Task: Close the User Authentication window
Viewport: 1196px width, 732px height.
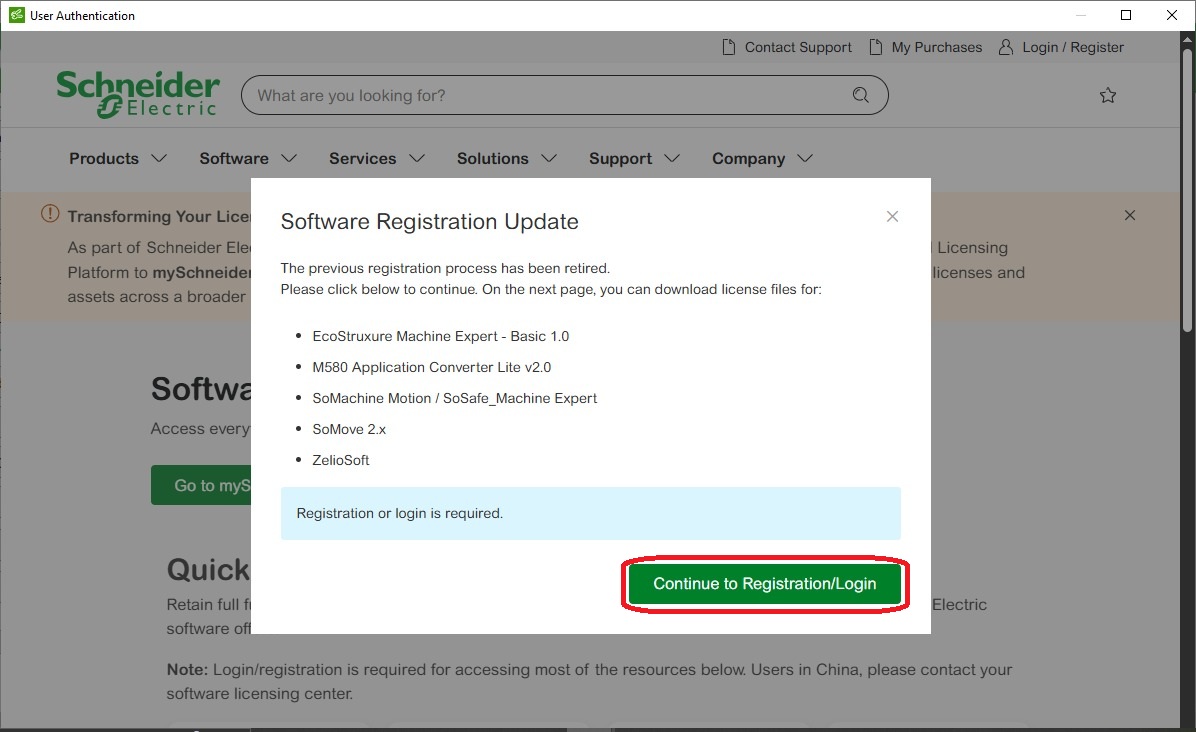Action: pos(1172,15)
